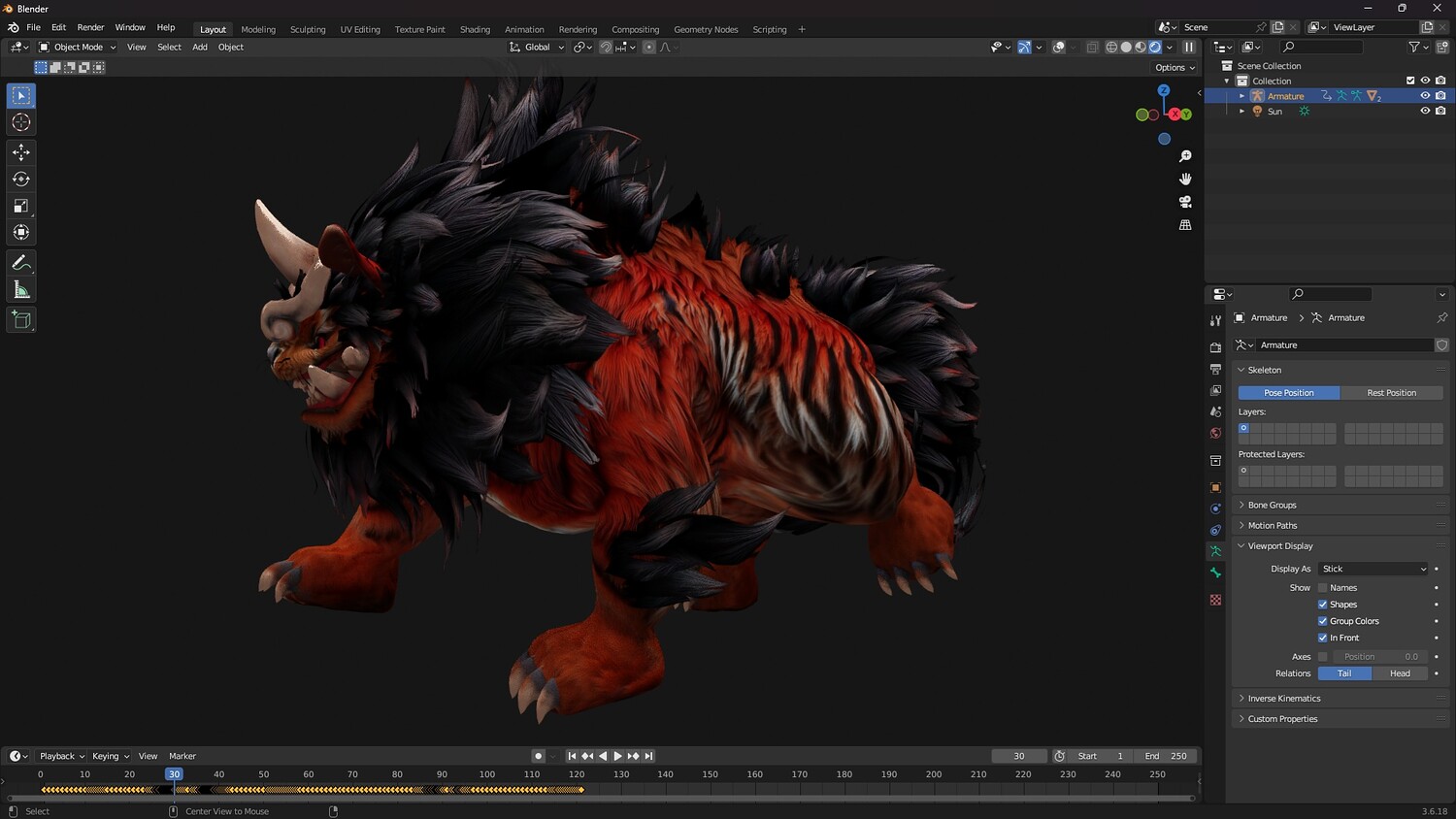Open the Display As dropdown
Image resolution: width=1456 pixels, height=819 pixels.
pos(1373,569)
